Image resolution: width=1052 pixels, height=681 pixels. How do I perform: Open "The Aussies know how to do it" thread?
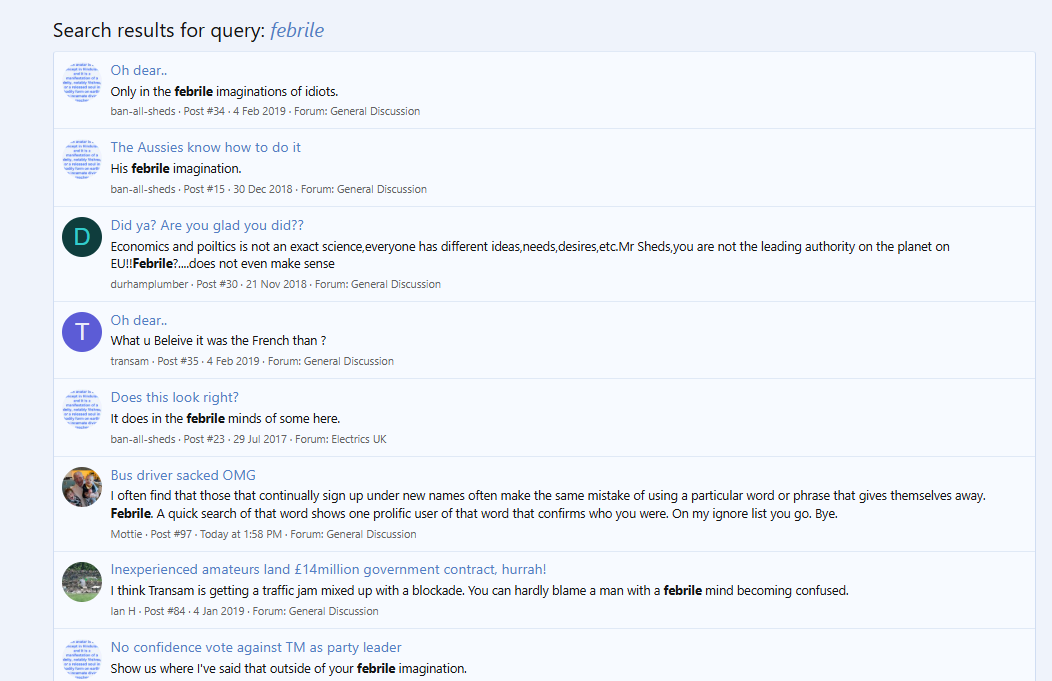205,147
